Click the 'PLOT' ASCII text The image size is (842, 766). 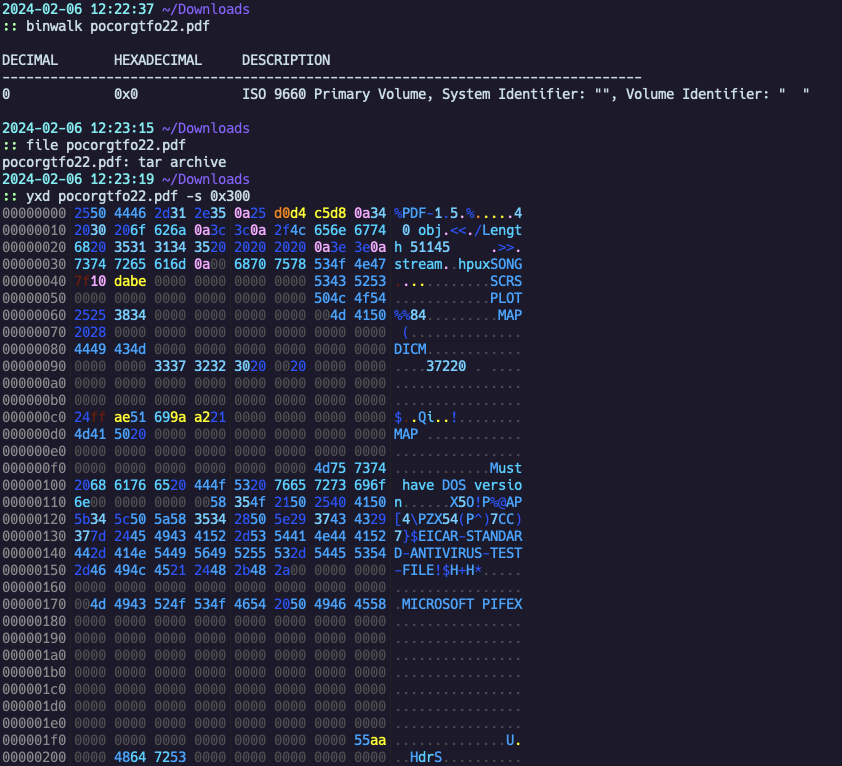[x=506, y=298]
